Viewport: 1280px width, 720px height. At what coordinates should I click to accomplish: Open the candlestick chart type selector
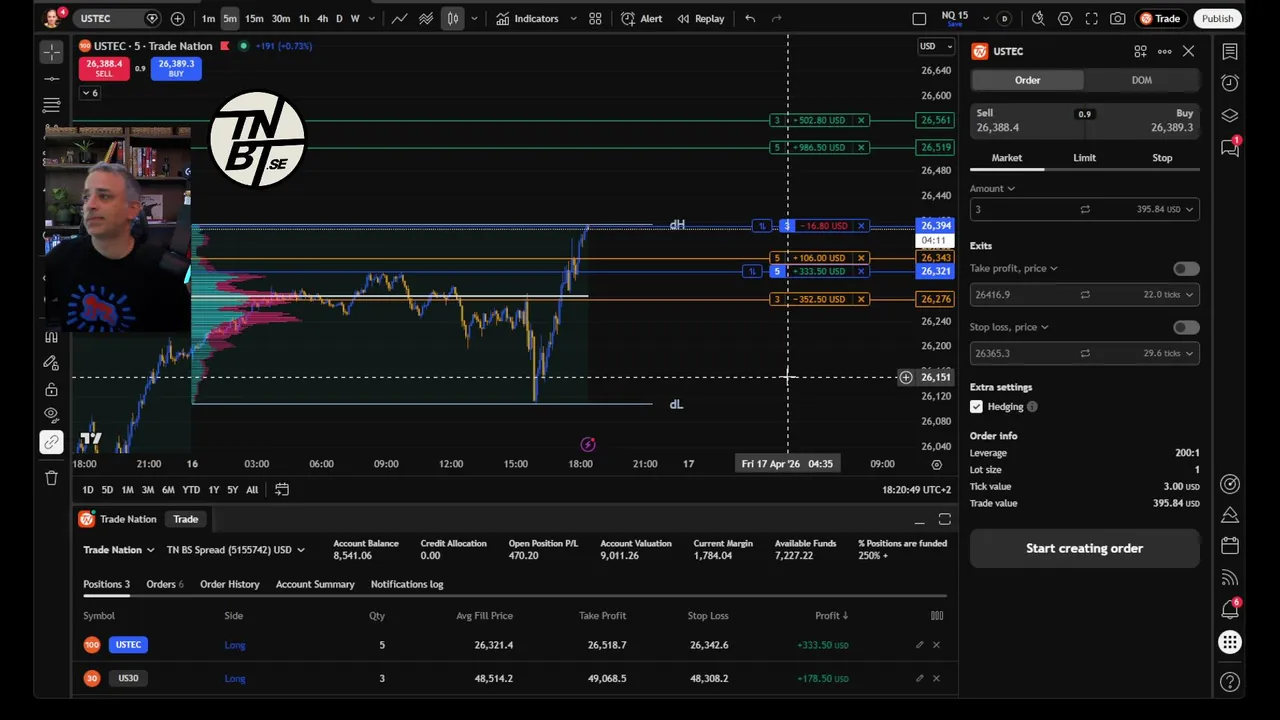click(x=453, y=18)
